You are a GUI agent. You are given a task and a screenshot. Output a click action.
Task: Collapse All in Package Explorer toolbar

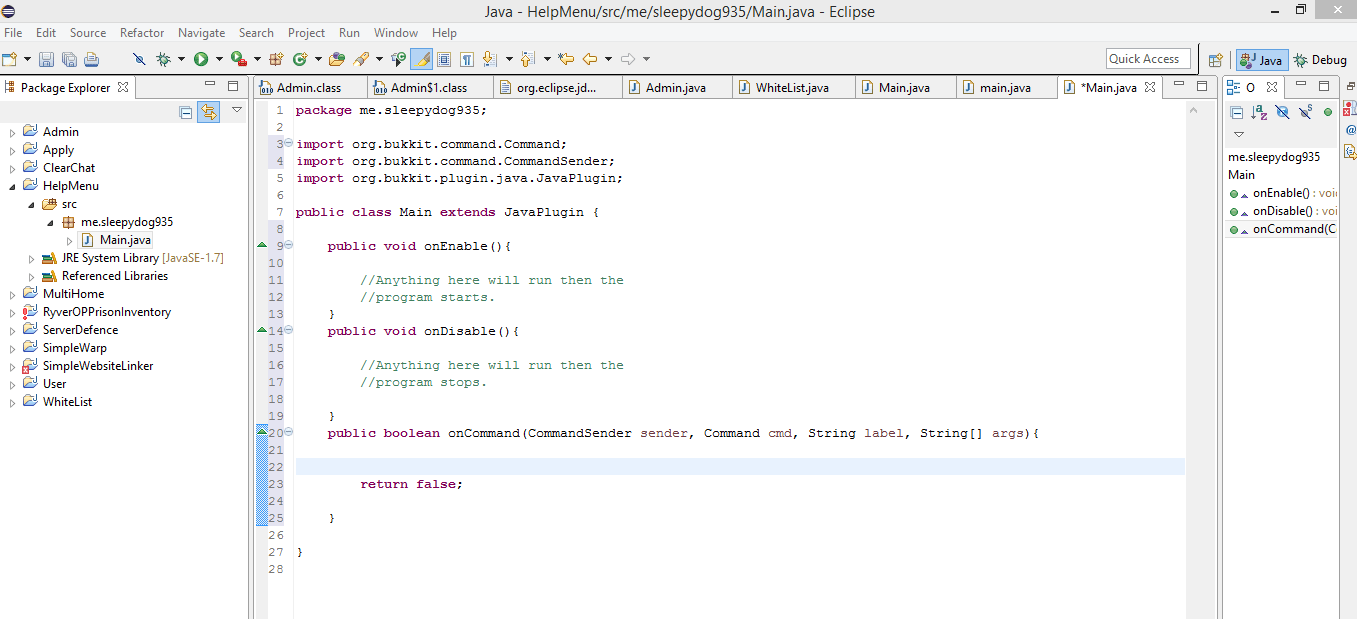pyautogui.click(x=186, y=112)
